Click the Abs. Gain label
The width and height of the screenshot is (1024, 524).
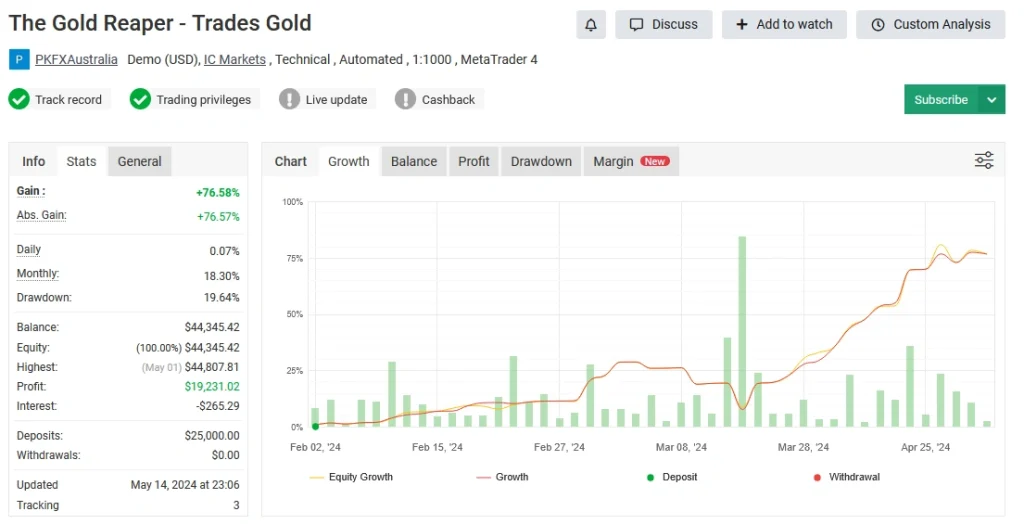coord(41,216)
